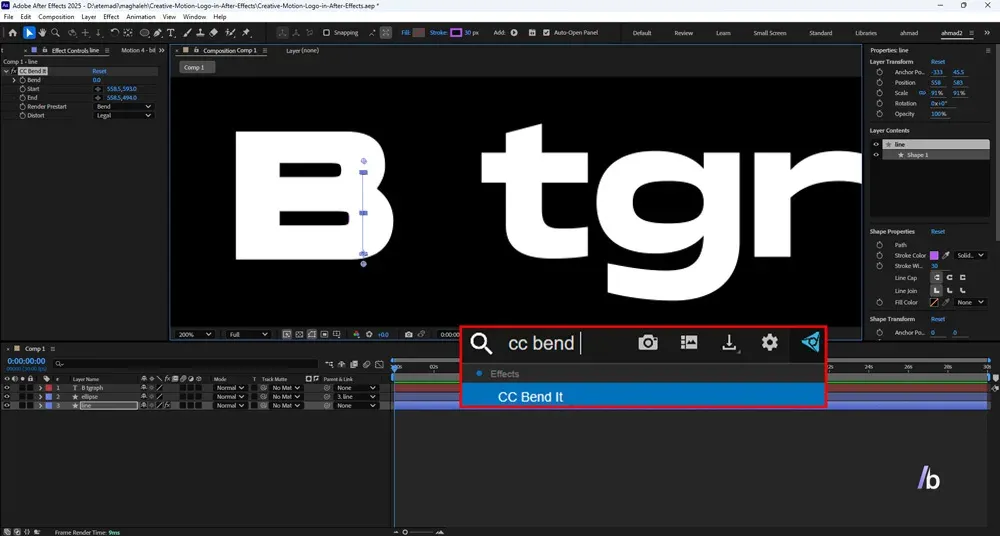Click the toolbar Stroke color swatch
This screenshot has width=1000, height=536.
point(456,33)
